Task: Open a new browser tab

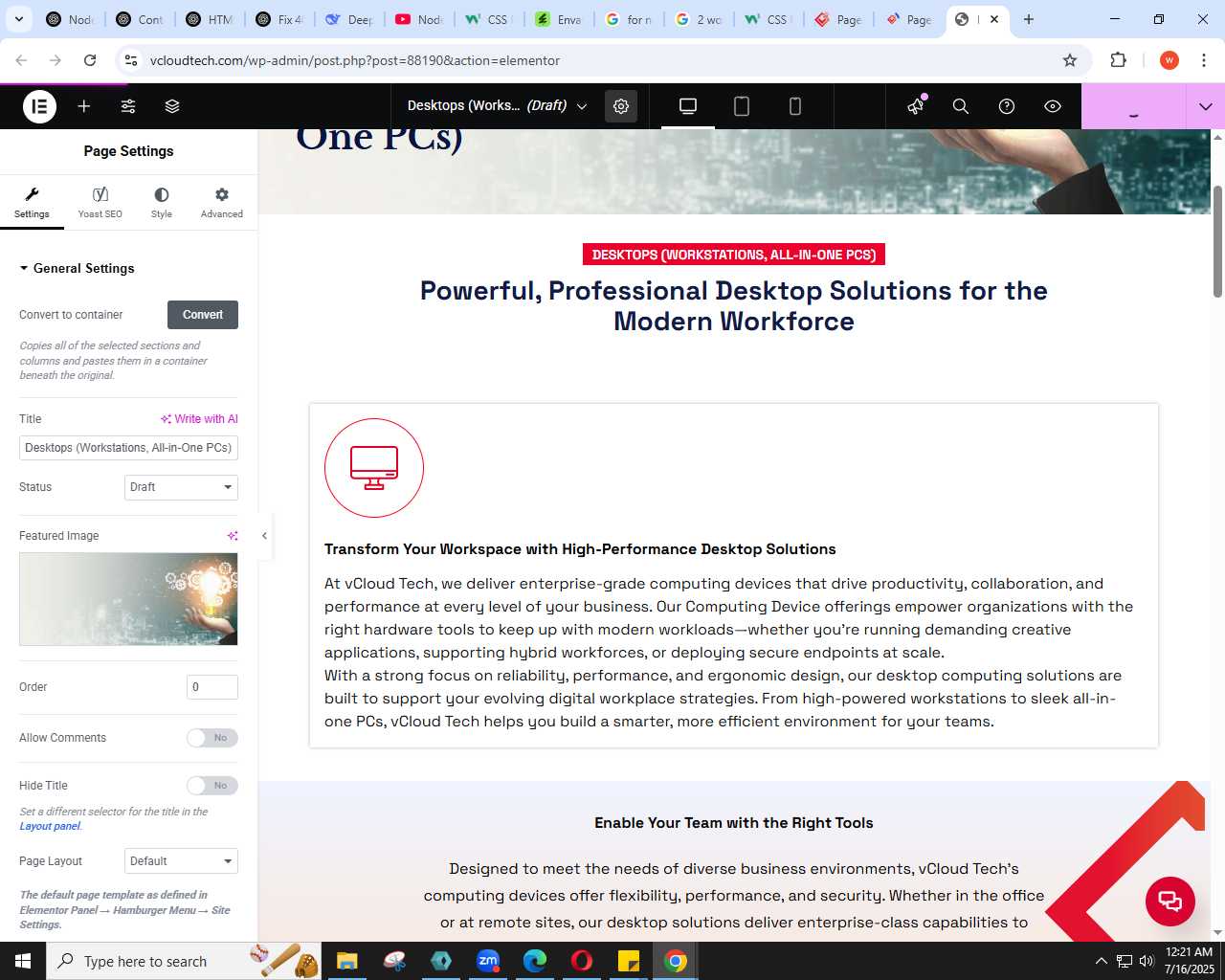Action: tap(1029, 19)
